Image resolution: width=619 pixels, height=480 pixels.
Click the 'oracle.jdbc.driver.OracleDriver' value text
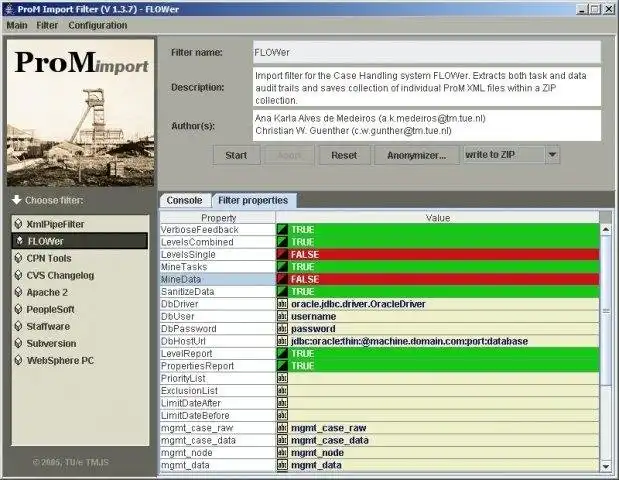[x=358, y=304]
